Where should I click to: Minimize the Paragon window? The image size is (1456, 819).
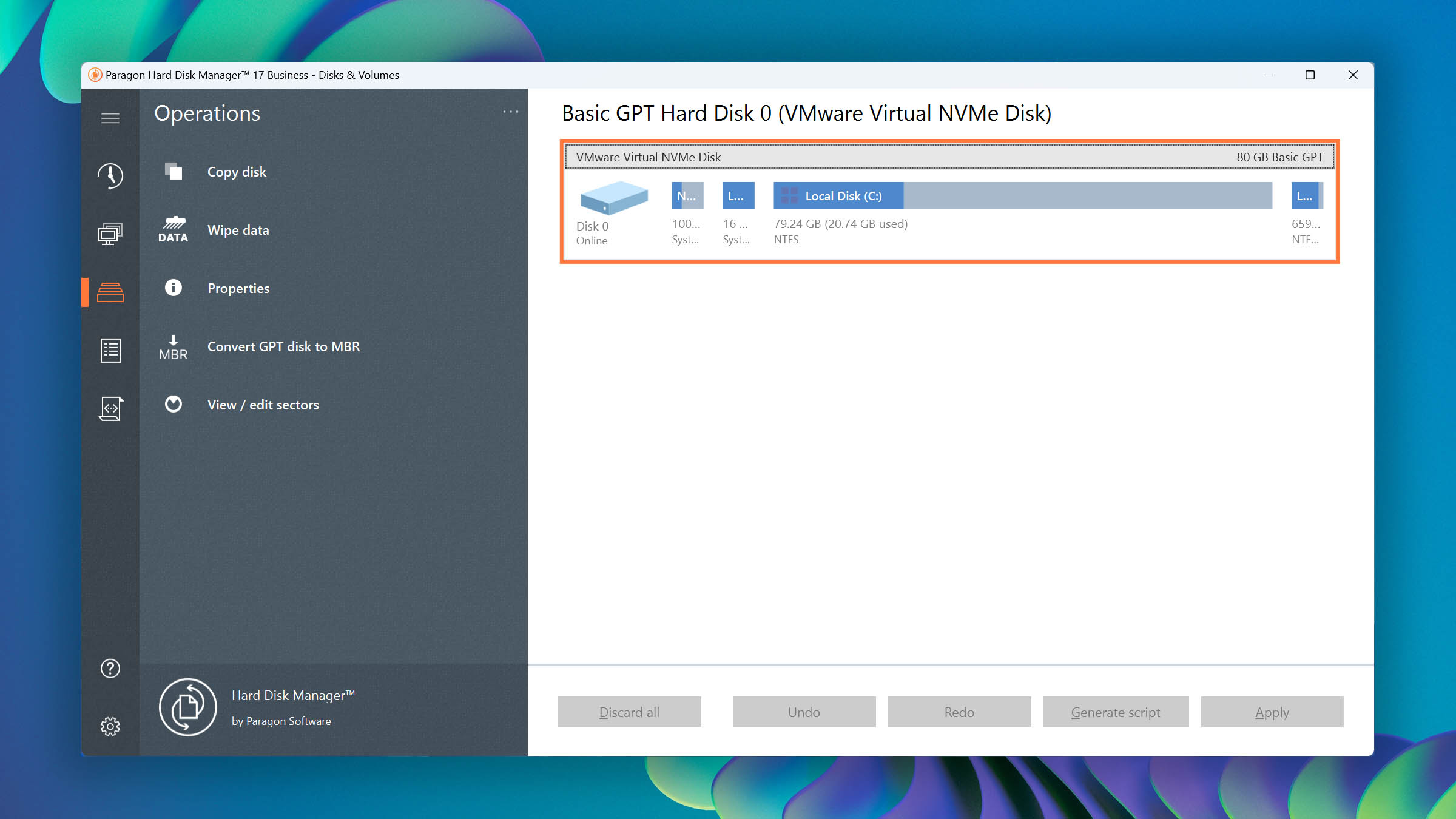[1268, 75]
